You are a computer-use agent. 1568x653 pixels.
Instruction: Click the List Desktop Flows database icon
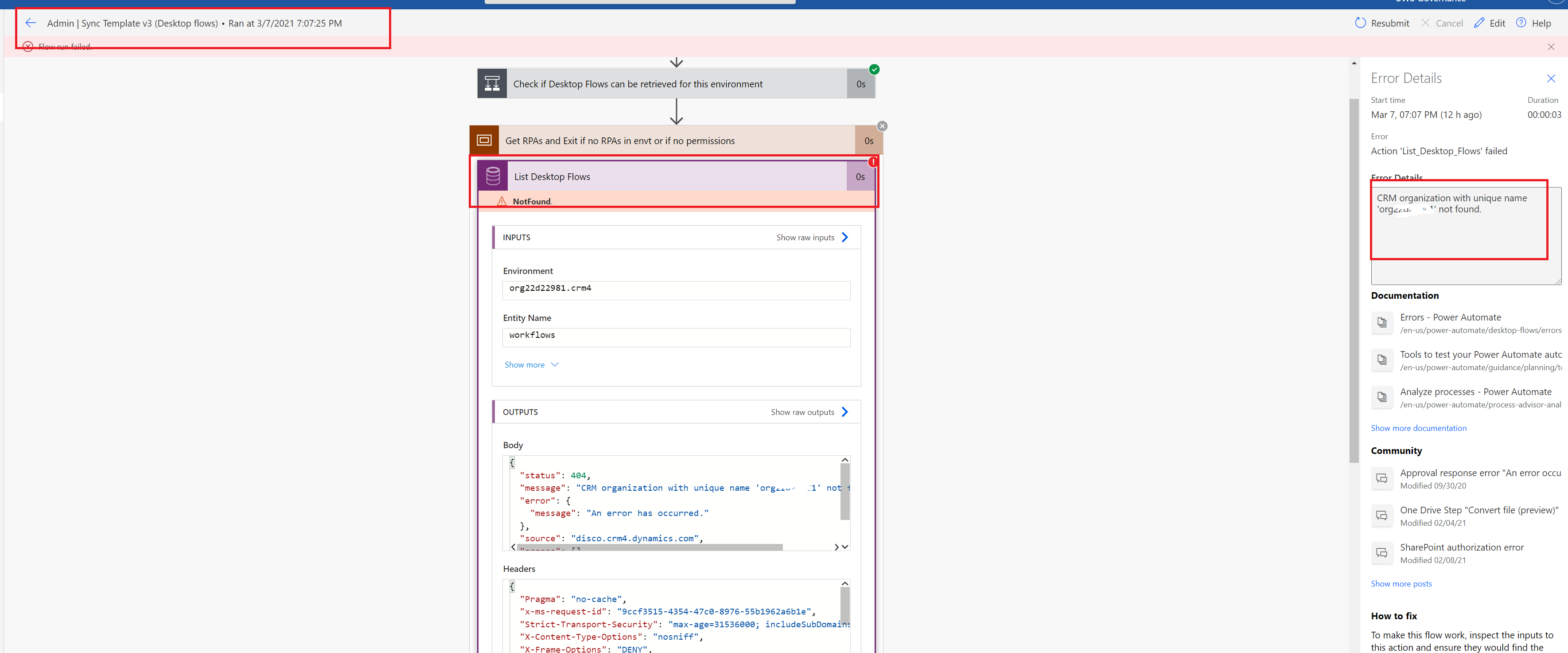(x=492, y=176)
